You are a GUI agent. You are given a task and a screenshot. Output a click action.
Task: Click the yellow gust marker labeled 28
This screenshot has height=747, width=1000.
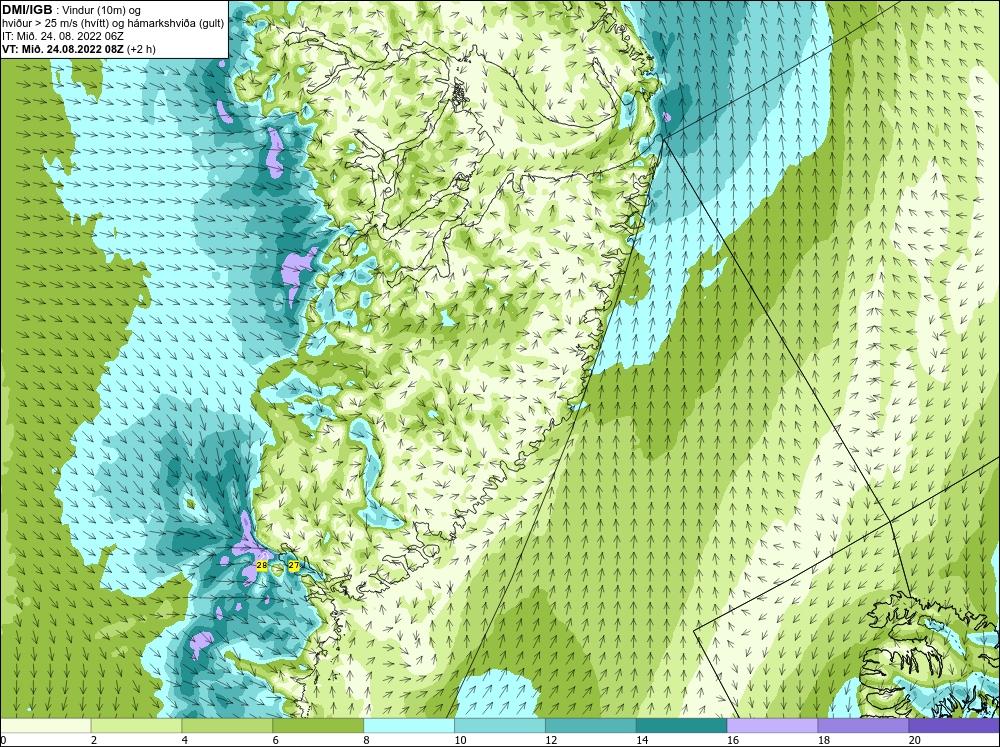point(261,565)
